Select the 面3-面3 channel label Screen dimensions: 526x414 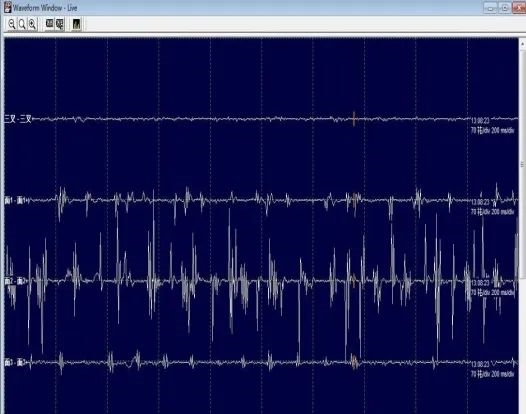point(15,362)
